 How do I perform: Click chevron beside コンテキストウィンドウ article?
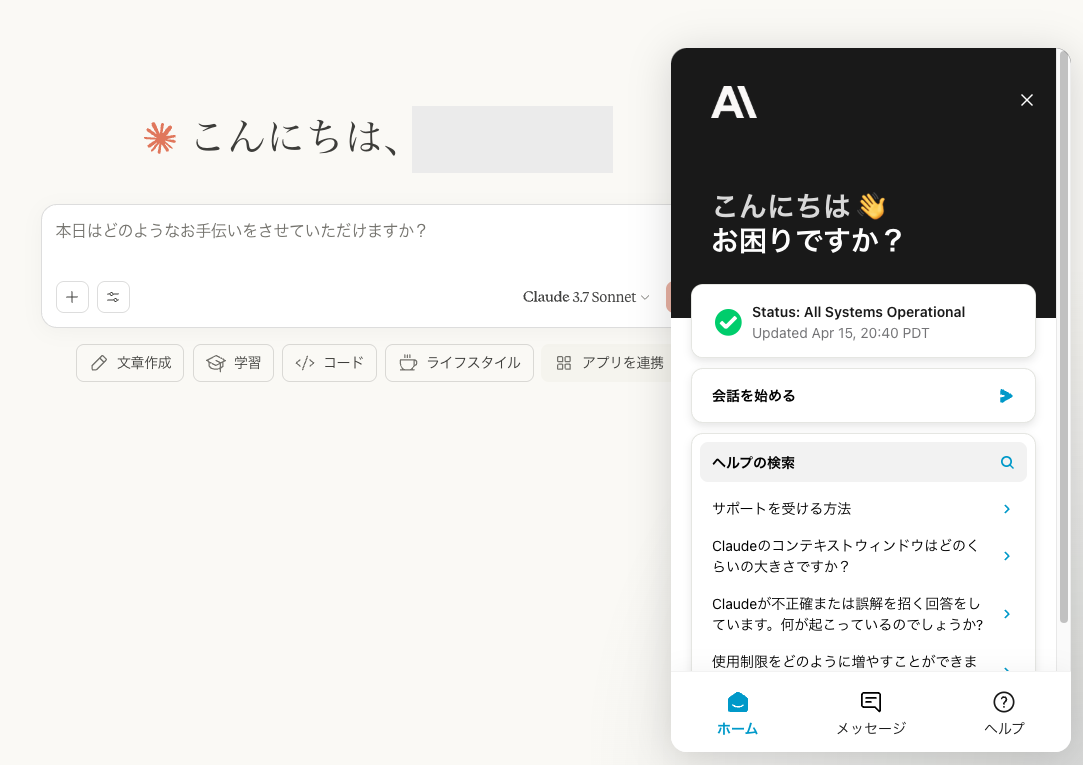(1007, 556)
